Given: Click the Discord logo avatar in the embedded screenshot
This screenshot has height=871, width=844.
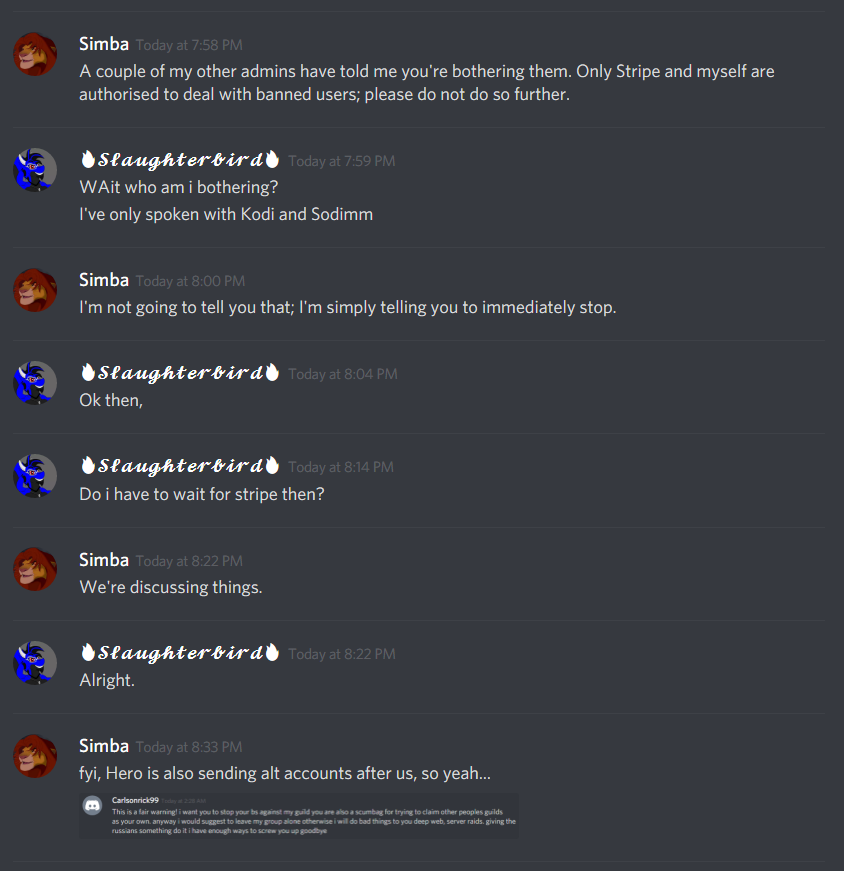Looking at the screenshot, I should pyautogui.click(x=92, y=805).
